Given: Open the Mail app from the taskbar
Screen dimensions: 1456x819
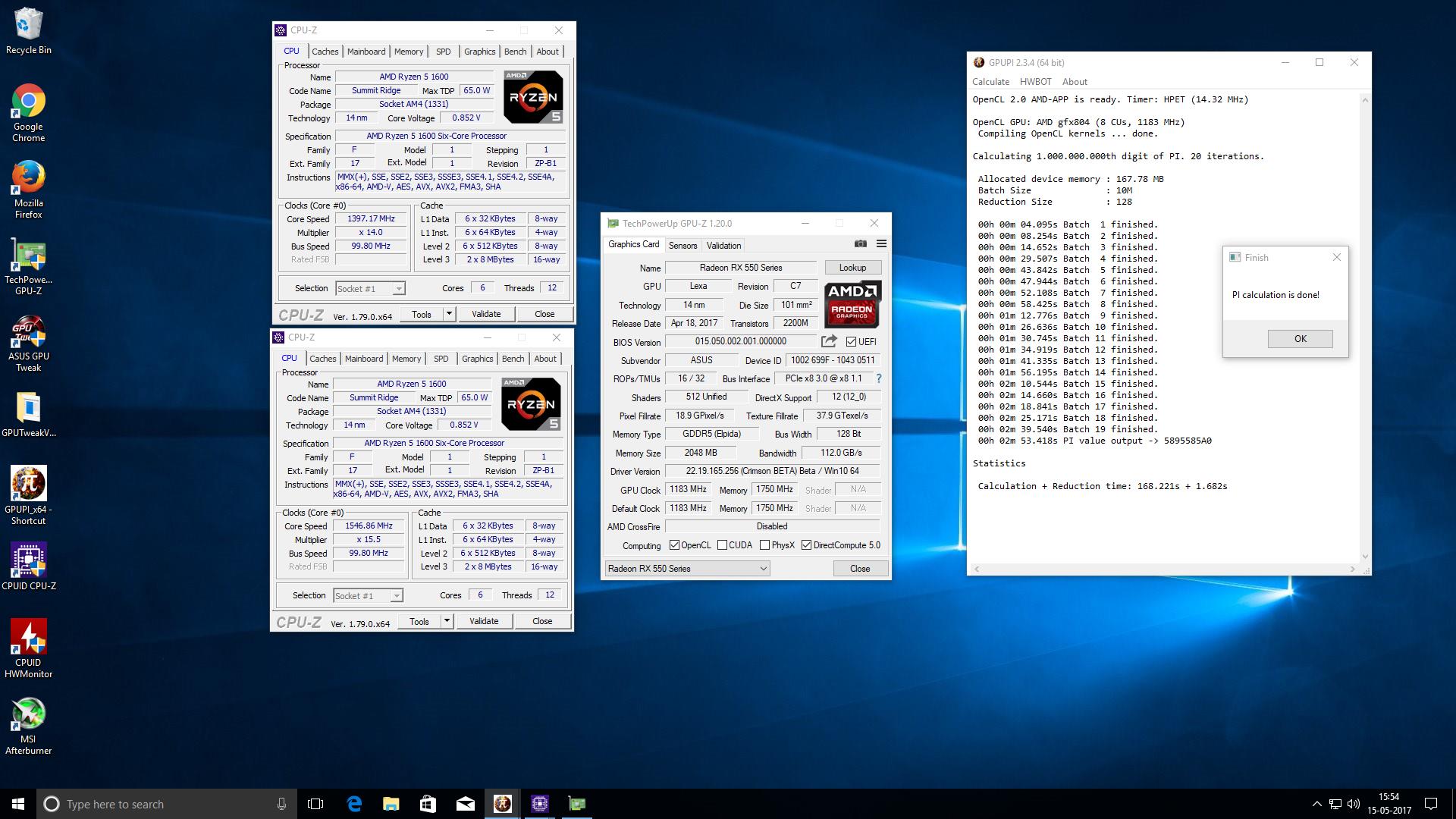Looking at the screenshot, I should click(465, 804).
